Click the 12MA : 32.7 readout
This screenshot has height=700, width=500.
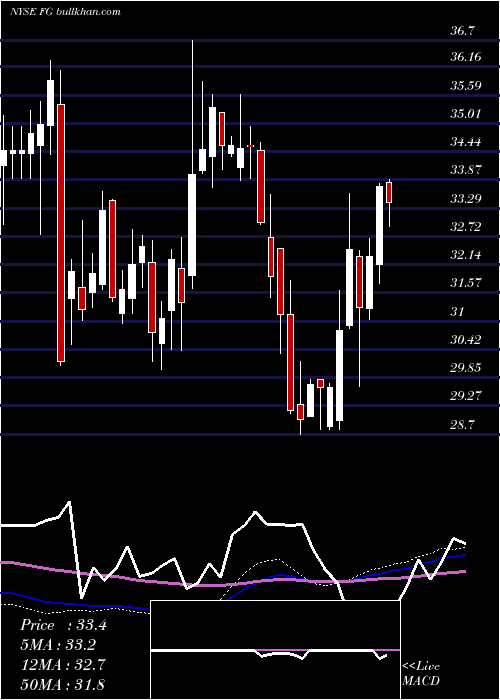pyautogui.click(x=63, y=665)
